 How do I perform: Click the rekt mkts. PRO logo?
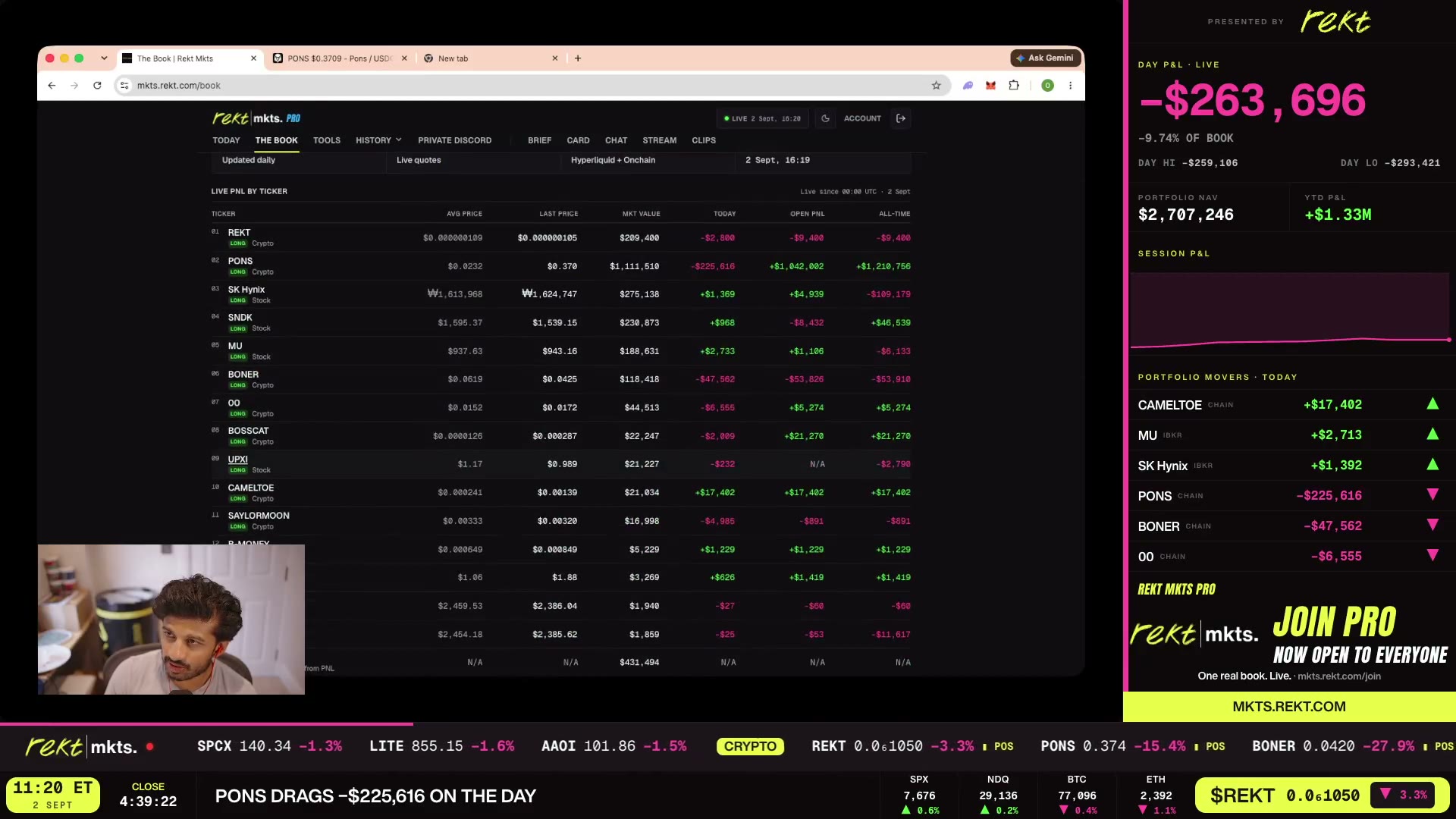pos(256,118)
